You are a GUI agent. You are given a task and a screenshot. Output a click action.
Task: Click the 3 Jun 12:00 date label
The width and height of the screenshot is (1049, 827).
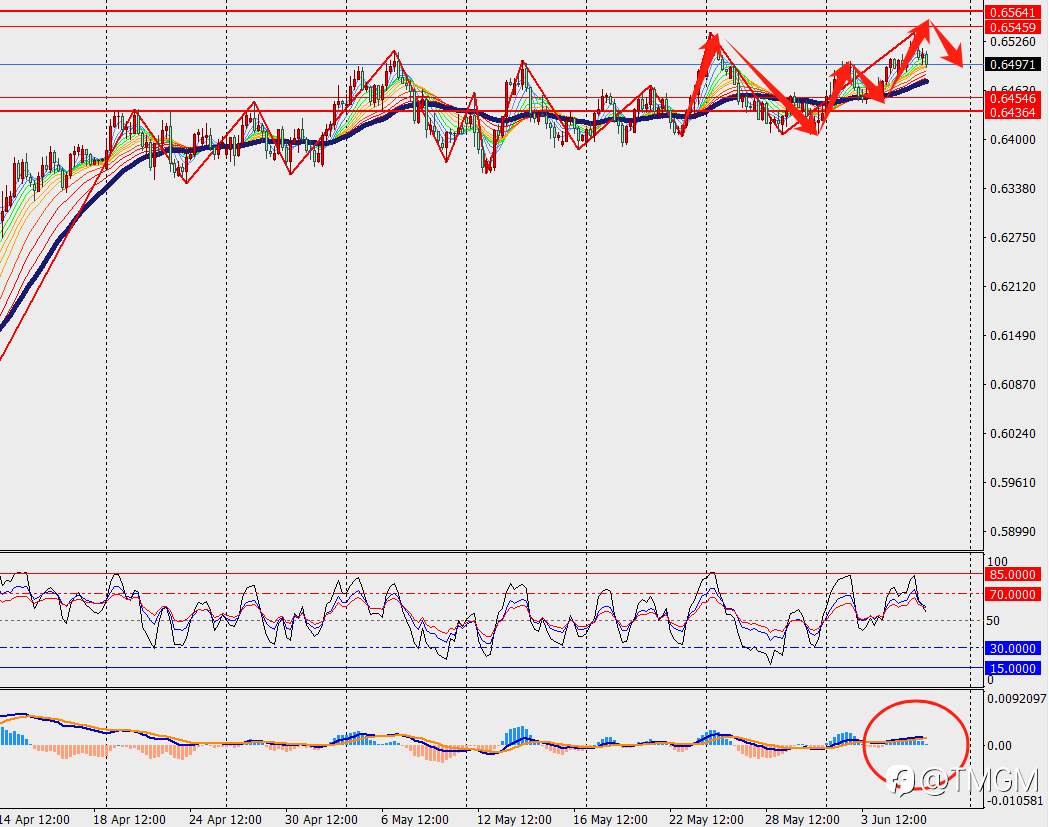[x=894, y=820]
